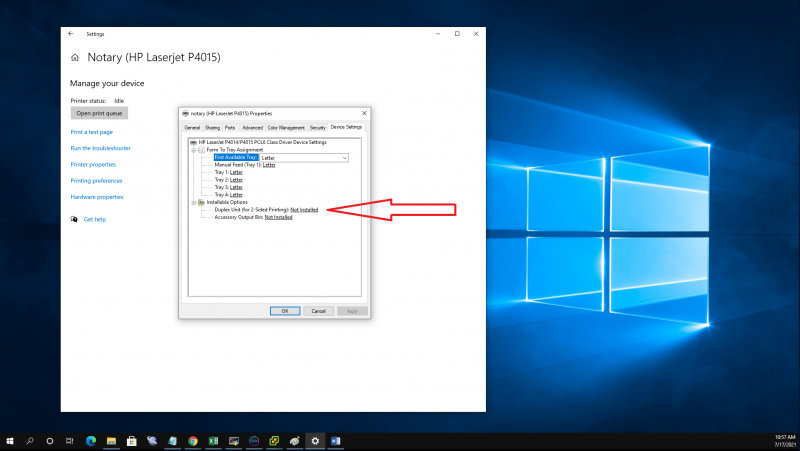Open First Available Tray Letter dropdown
This screenshot has width=800, height=451.
pyautogui.click(x=345, y=158)
